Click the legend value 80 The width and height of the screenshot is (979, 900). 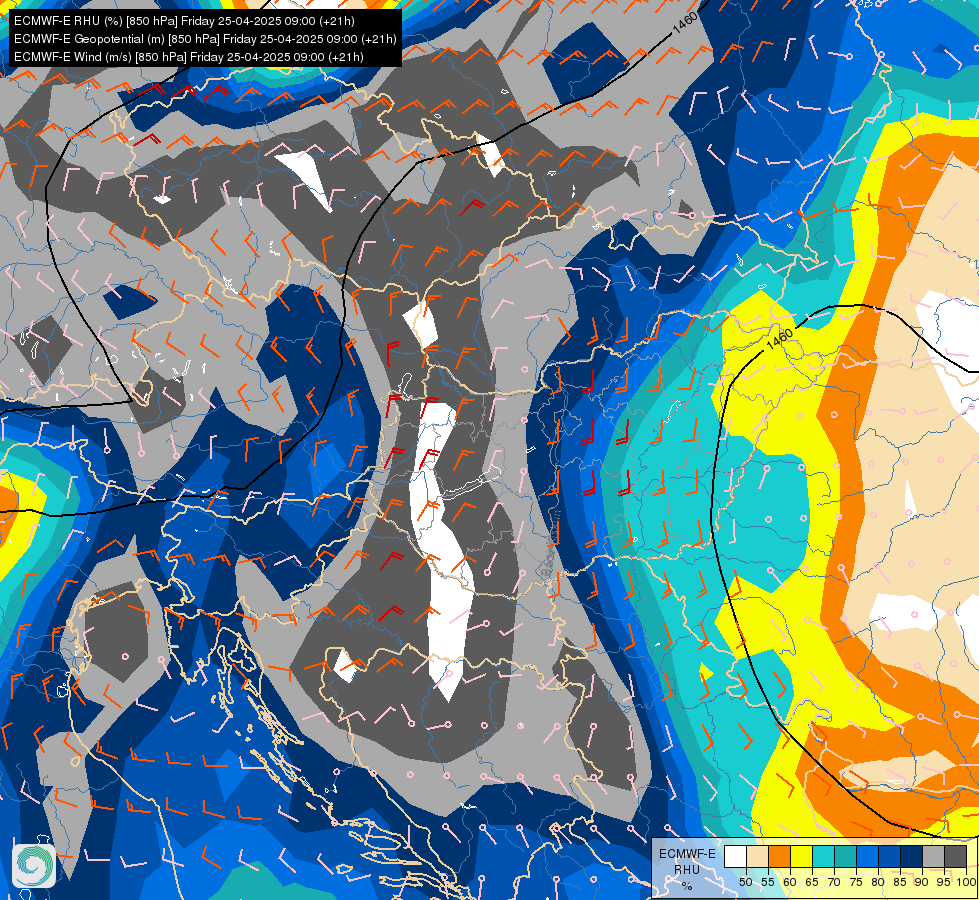click(878, 883)
